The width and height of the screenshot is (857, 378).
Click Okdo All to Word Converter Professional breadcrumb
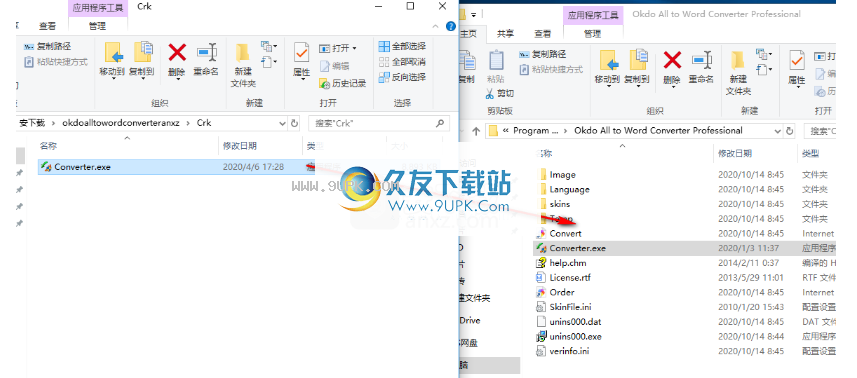click(x=658, y=131)
